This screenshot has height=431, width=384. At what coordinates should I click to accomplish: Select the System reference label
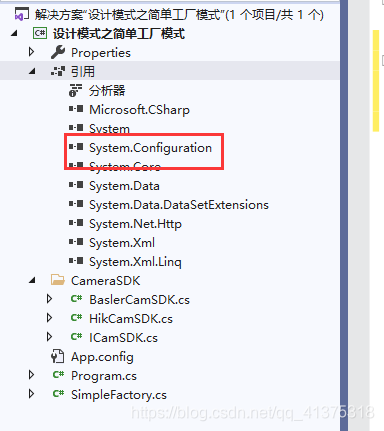(109, 129)
